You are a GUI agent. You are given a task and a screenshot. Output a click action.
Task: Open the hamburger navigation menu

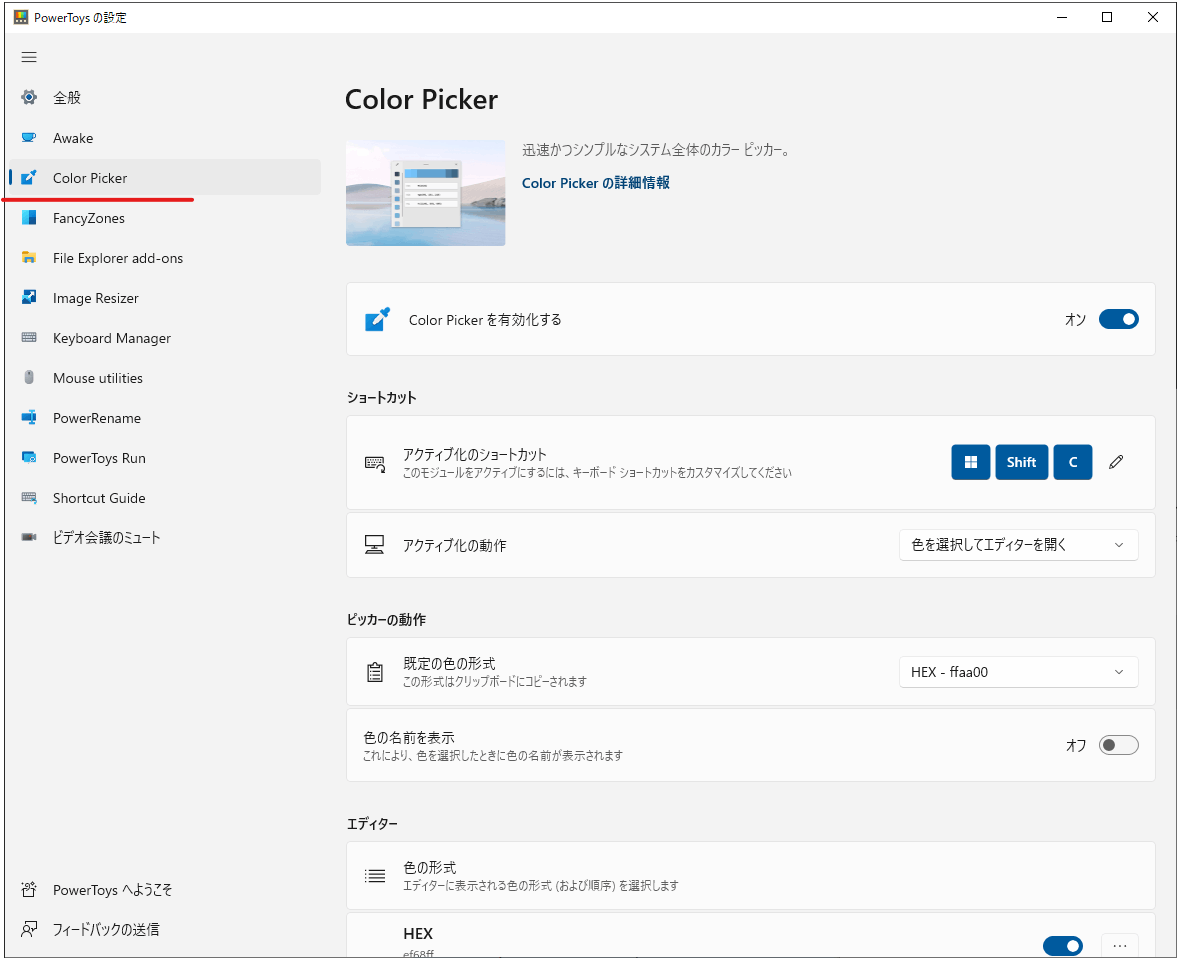[29, 57]
